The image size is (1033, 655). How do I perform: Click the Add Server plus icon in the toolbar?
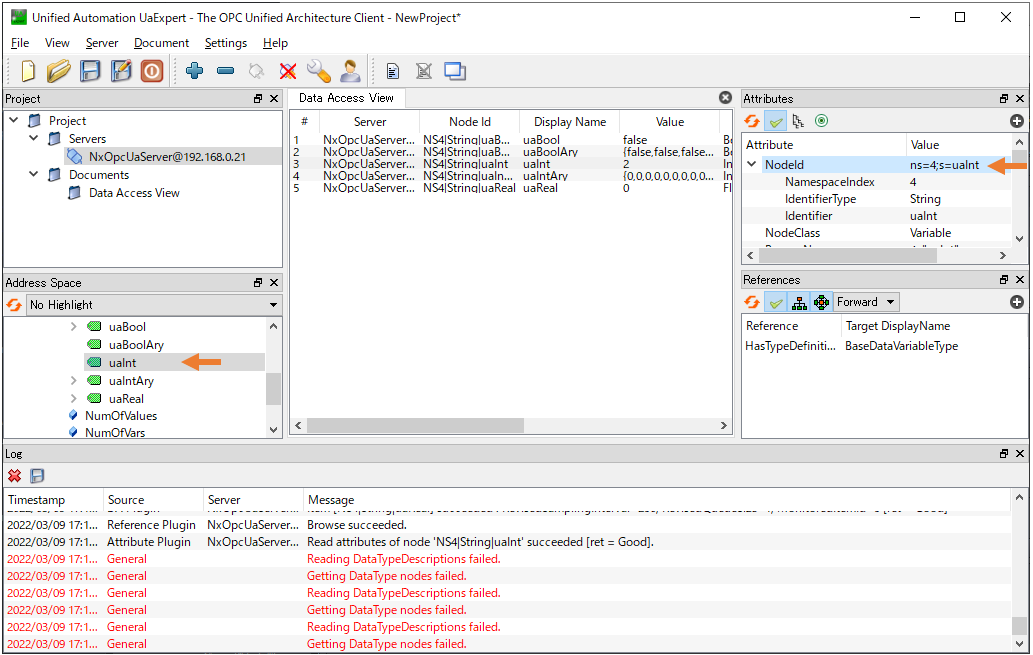click(195, 71)
